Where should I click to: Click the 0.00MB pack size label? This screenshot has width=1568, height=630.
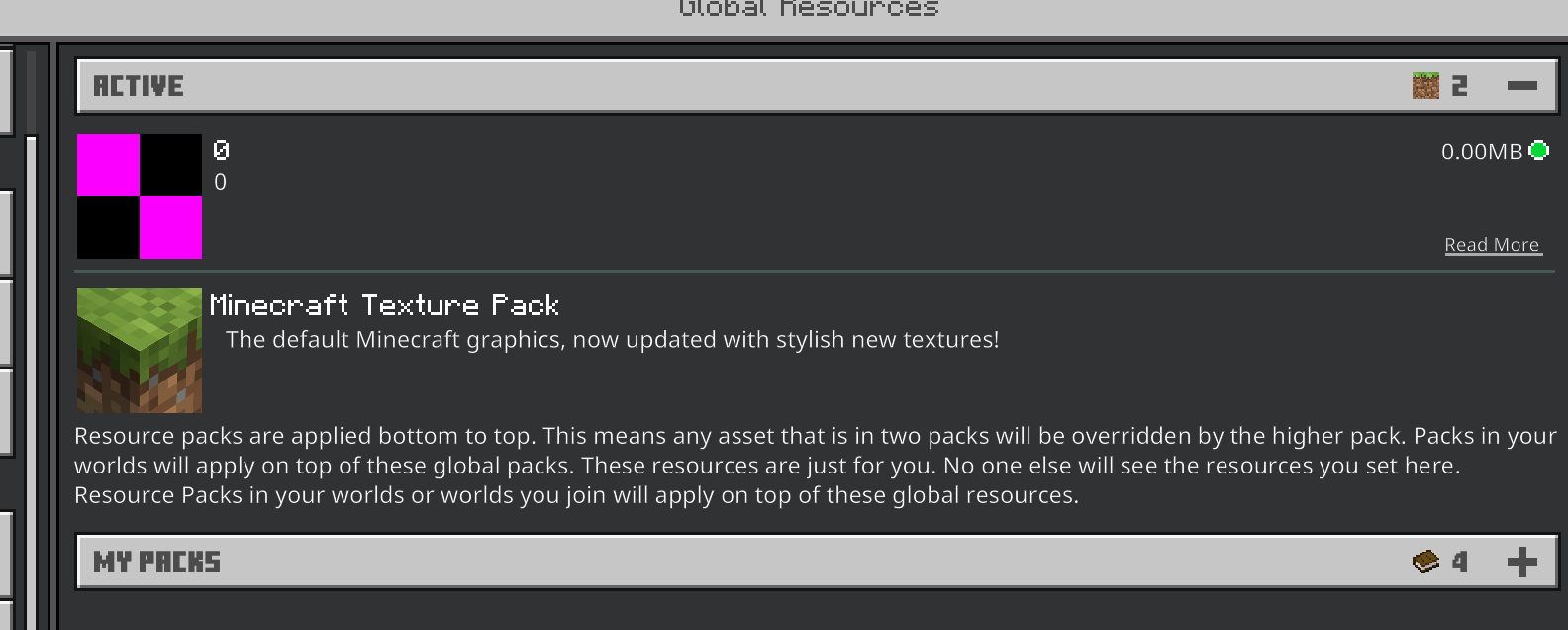(x=1482, y=152)
